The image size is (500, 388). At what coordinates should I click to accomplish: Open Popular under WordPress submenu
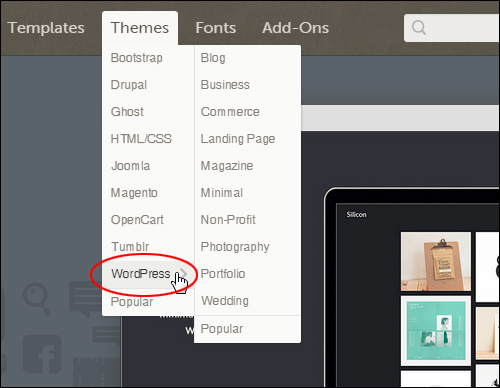pyautogui.click(x=222, y=329)
